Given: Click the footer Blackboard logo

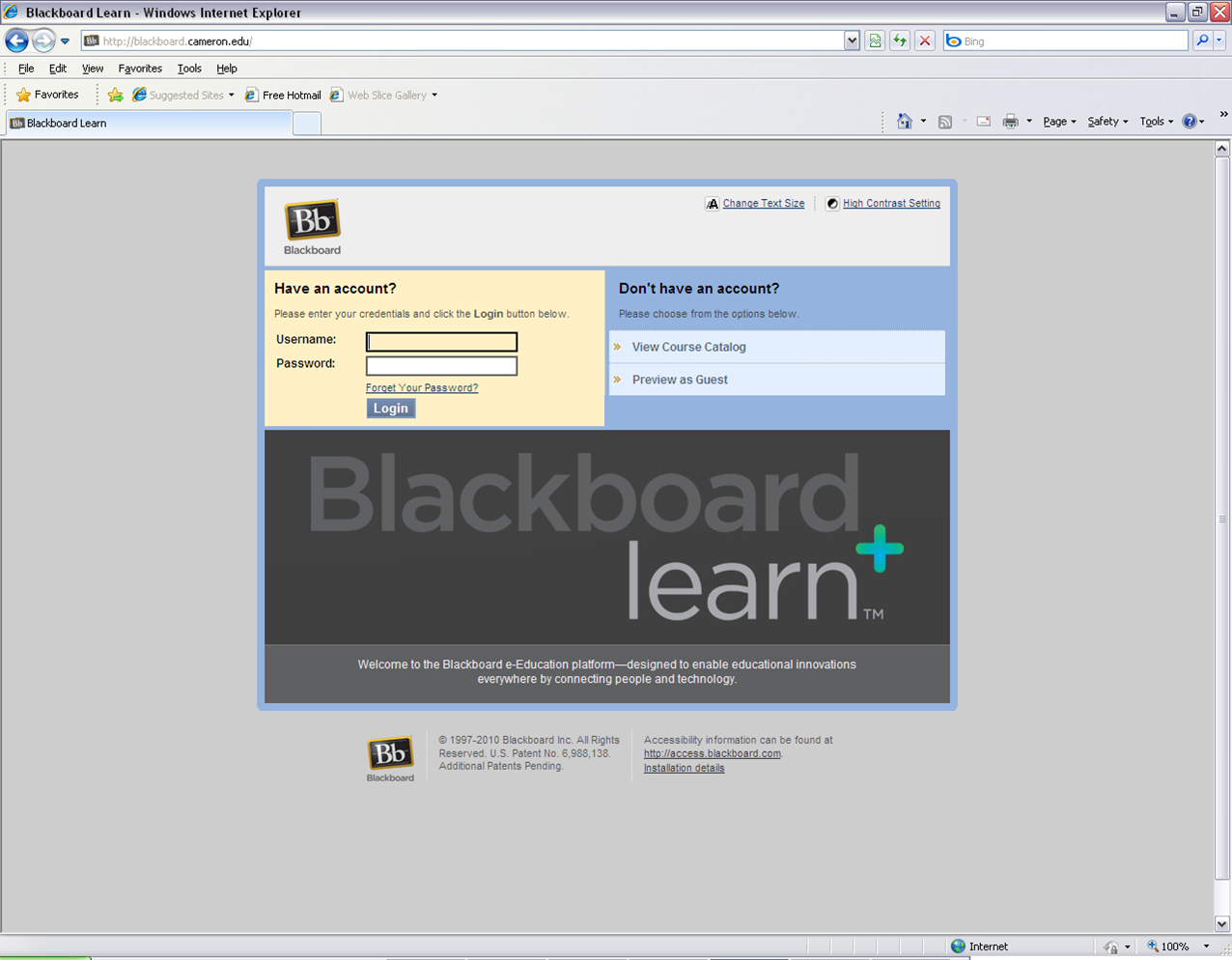Looking at the screenshot, I should pos(390,759).
